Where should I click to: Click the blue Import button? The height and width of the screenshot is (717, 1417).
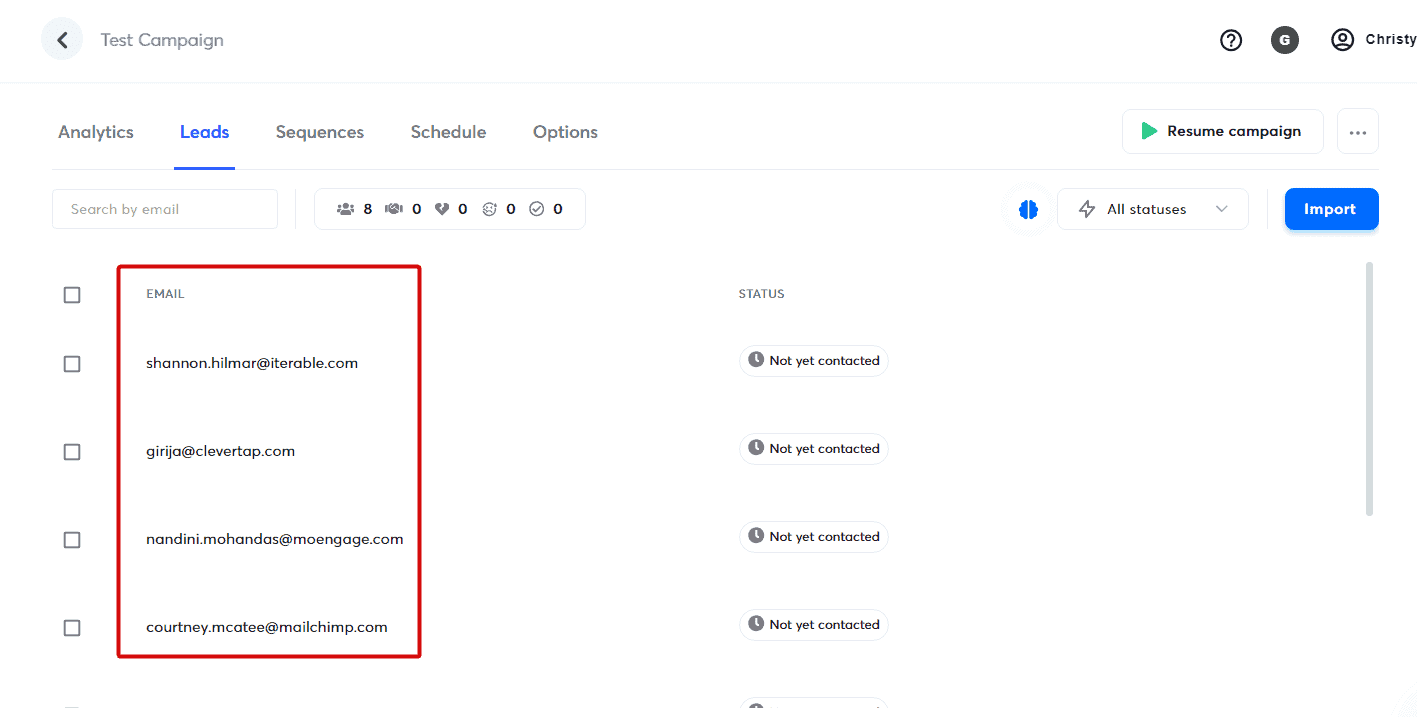tap(1330, 209)
